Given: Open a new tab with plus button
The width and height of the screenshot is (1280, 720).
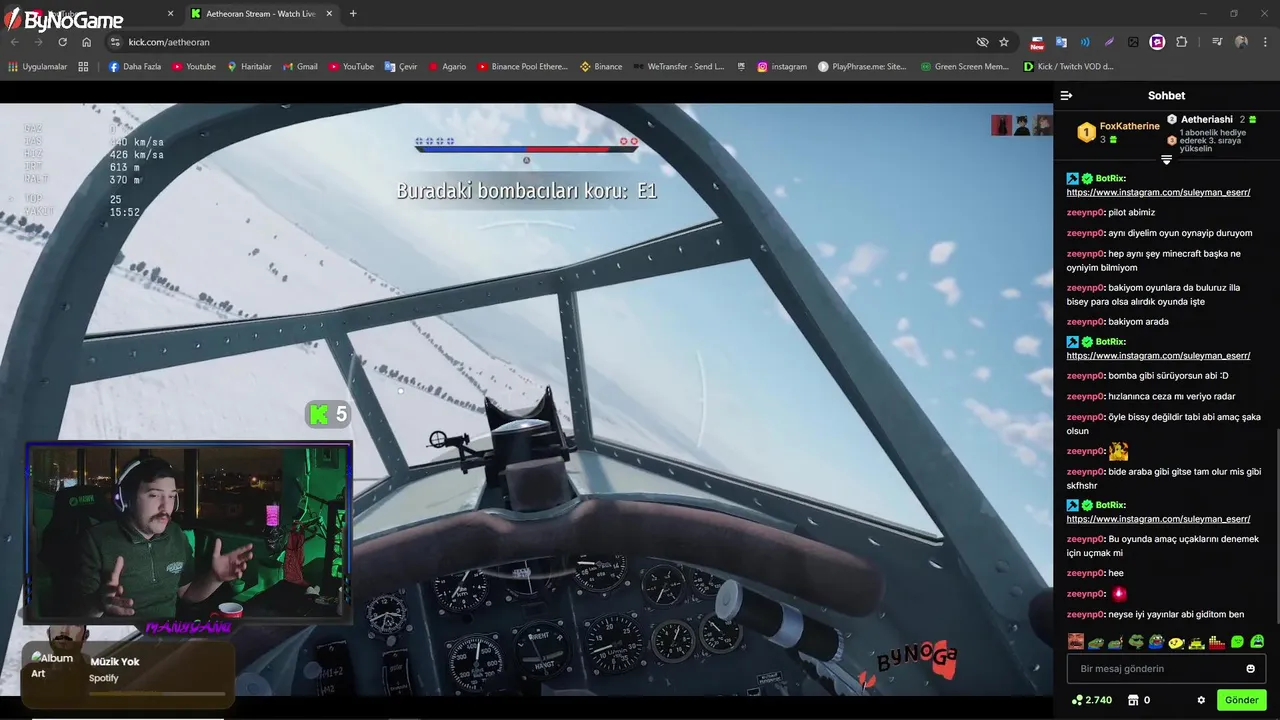Looking at the screenshot, I should coord(353,14).
